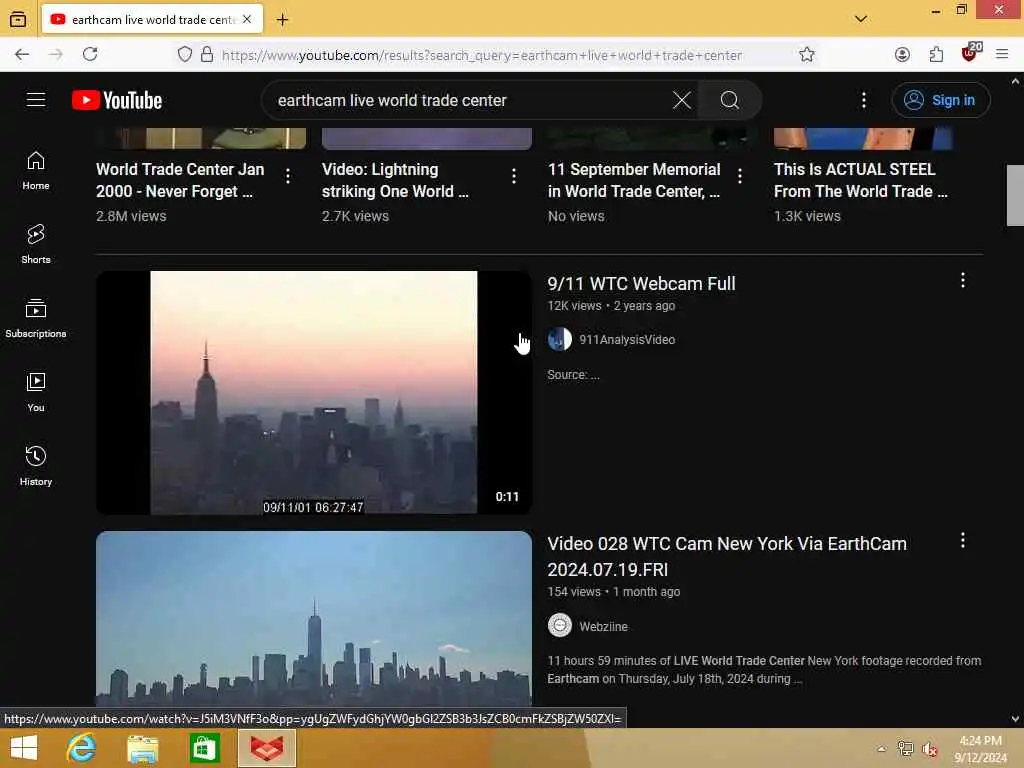
Task: Open Video 028 WTC Cam New York title
Action: (727, 556)
